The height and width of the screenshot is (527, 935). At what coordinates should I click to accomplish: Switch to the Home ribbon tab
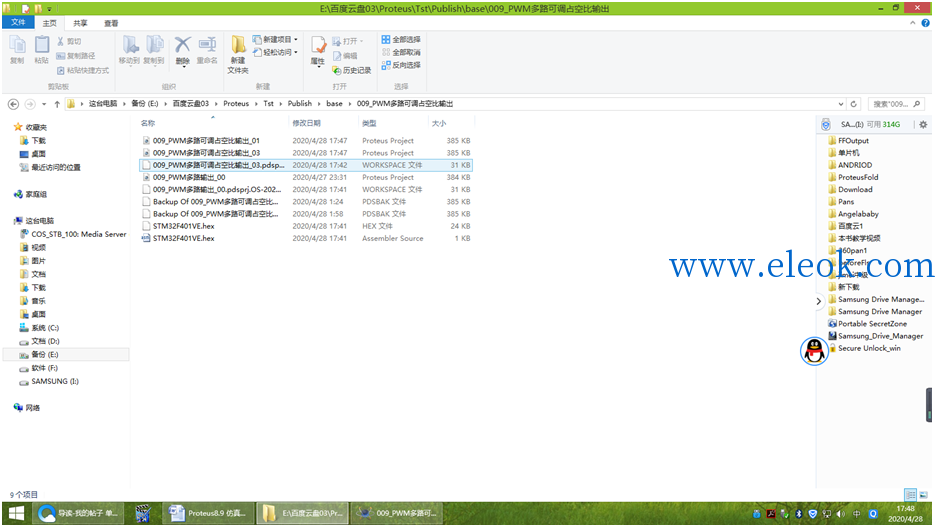[49, 23]
